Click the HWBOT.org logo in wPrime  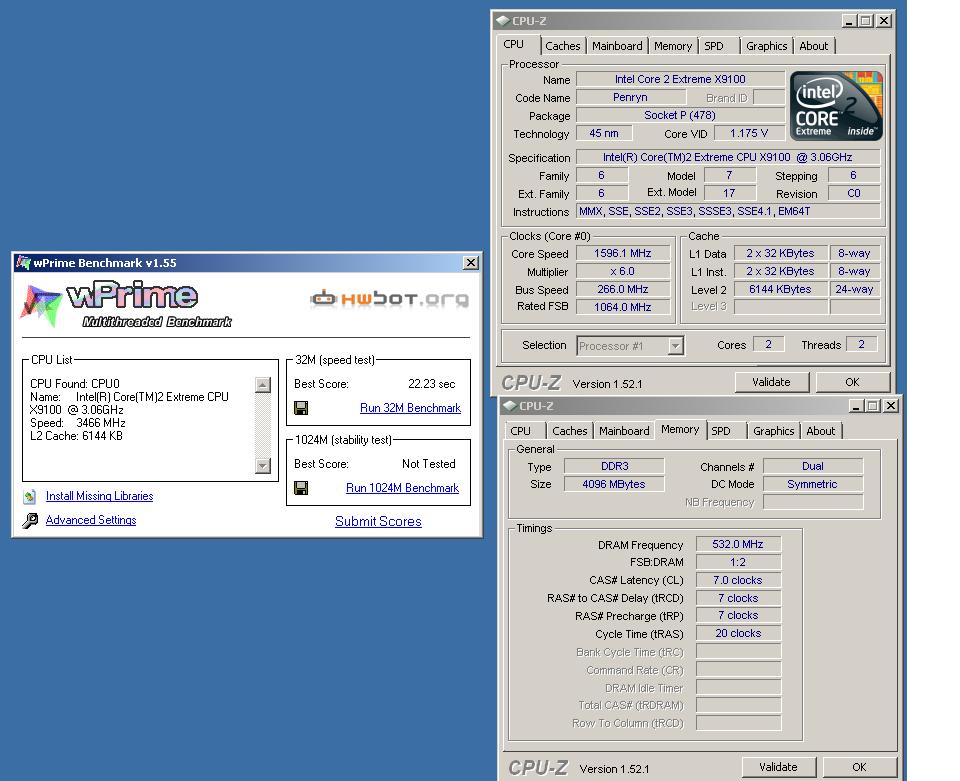(390, 298)
